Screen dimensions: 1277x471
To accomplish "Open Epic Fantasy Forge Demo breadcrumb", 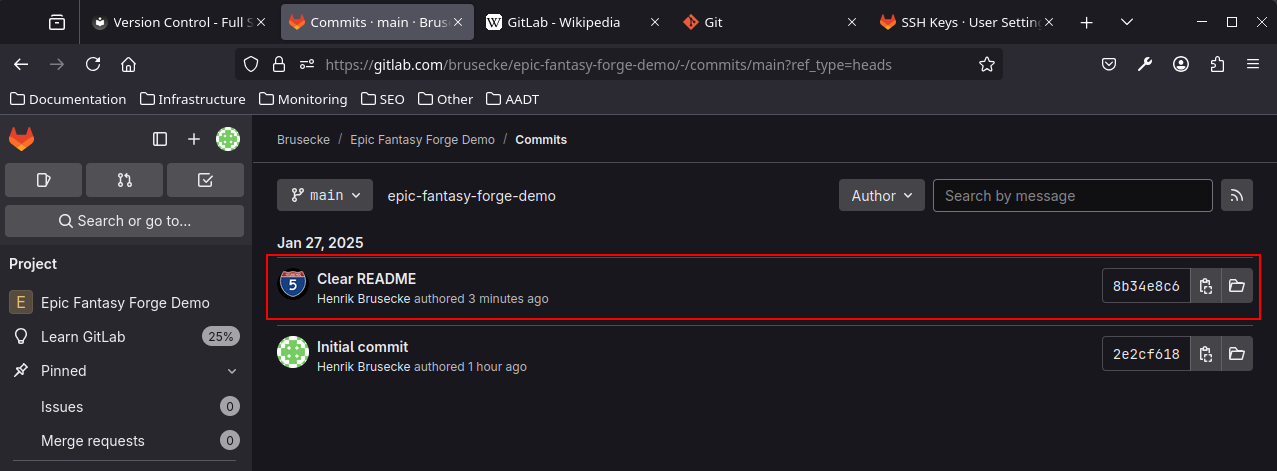I will click(422, 140).
